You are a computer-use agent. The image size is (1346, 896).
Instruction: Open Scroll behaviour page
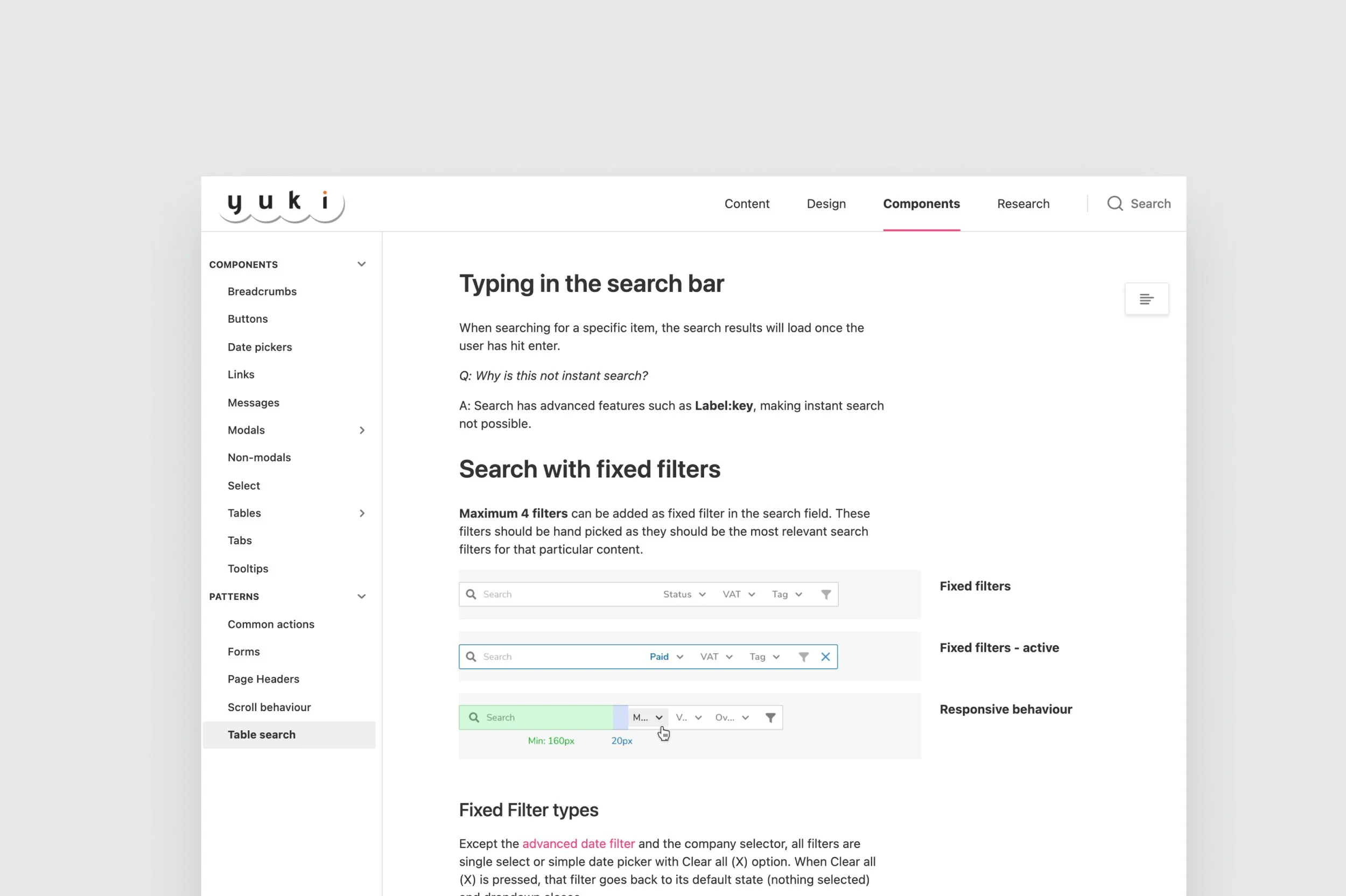click(x=269, y=708)
